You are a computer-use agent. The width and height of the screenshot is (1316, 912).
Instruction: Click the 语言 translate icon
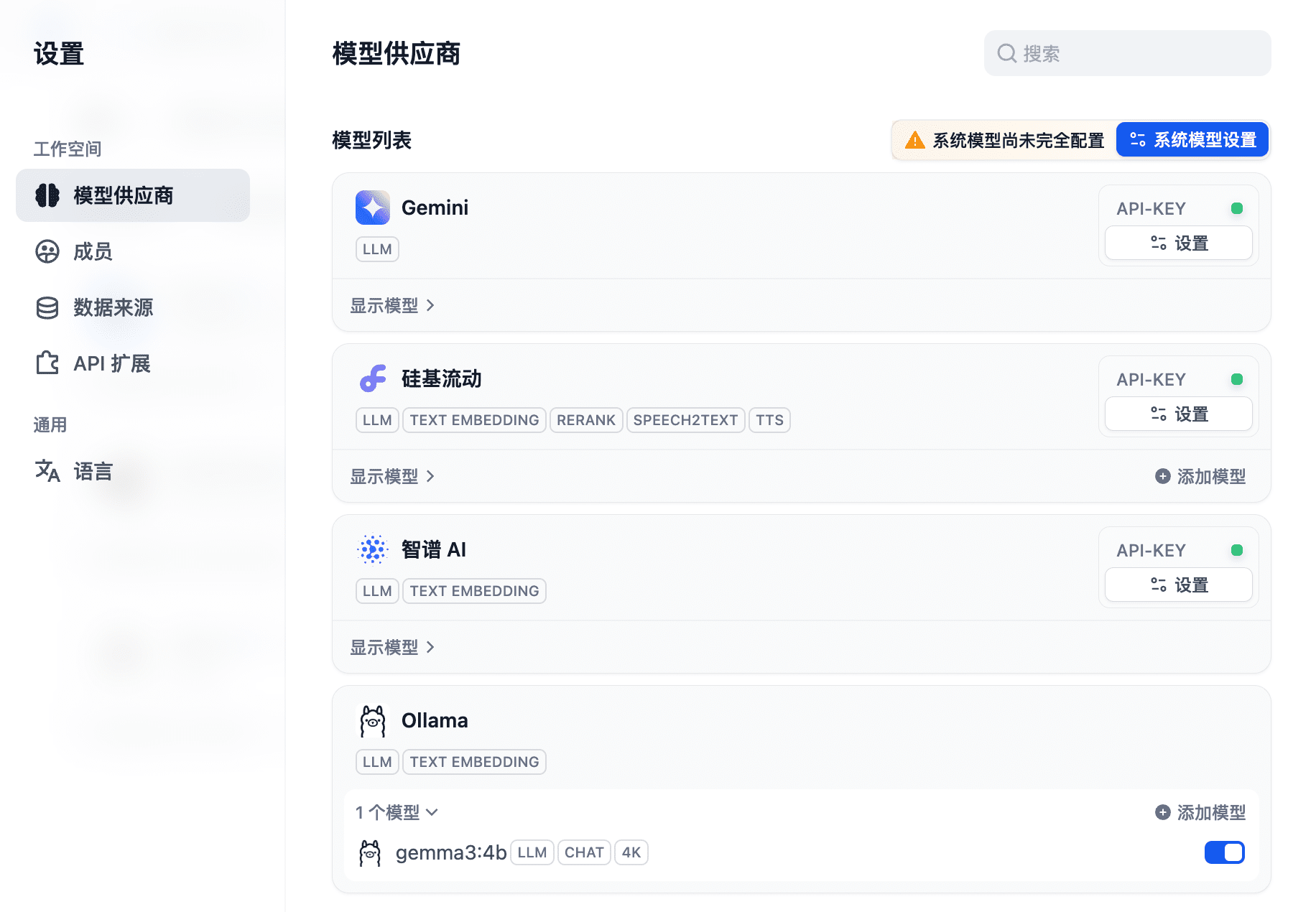click(x=47, y=471)
